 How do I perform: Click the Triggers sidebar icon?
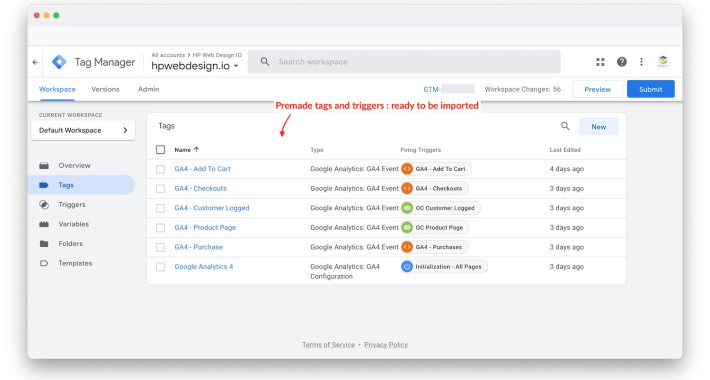(x=44, y=205)
